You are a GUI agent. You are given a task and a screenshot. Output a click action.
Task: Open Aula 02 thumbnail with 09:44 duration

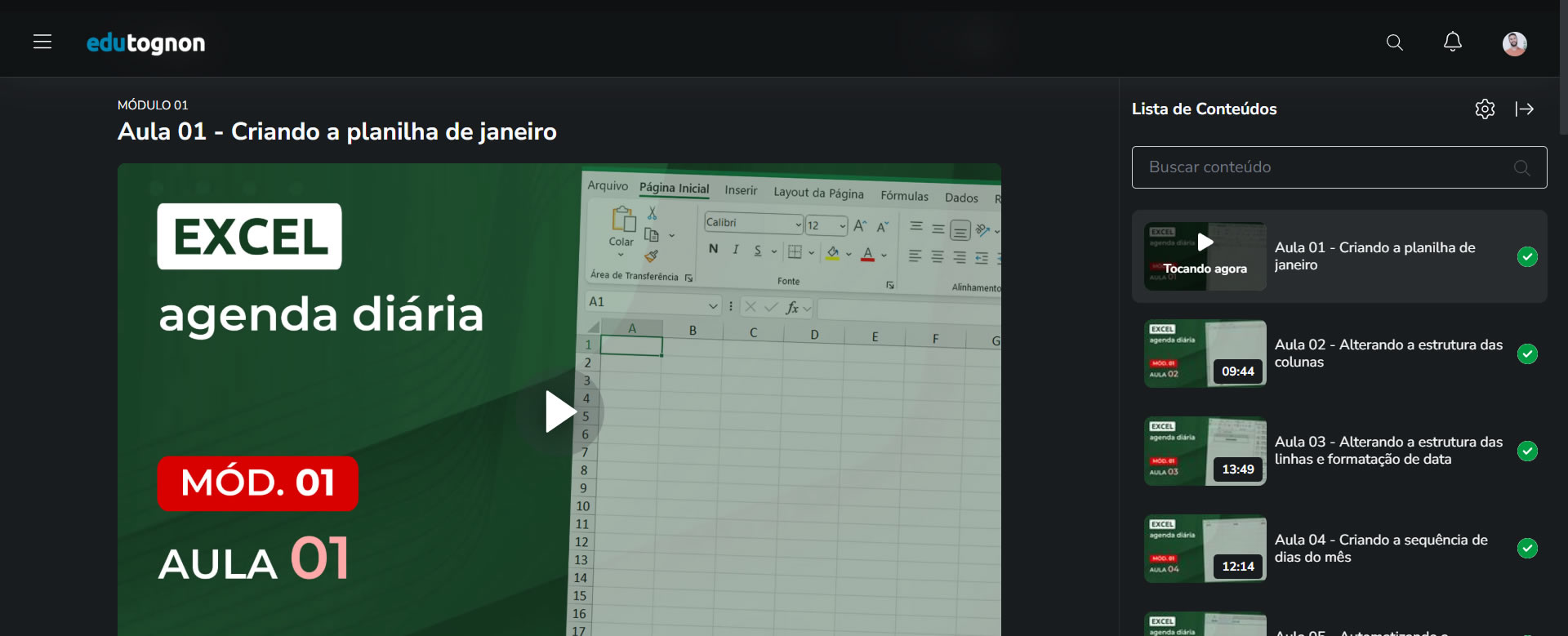point(1205,354)
